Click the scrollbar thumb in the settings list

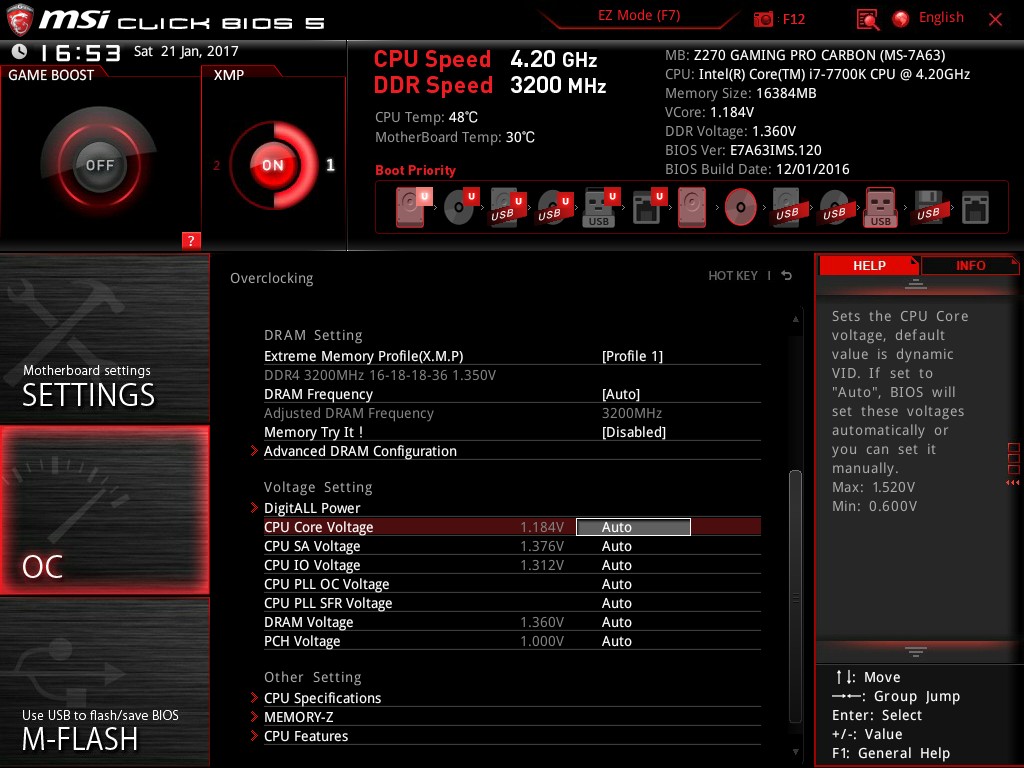795,596
